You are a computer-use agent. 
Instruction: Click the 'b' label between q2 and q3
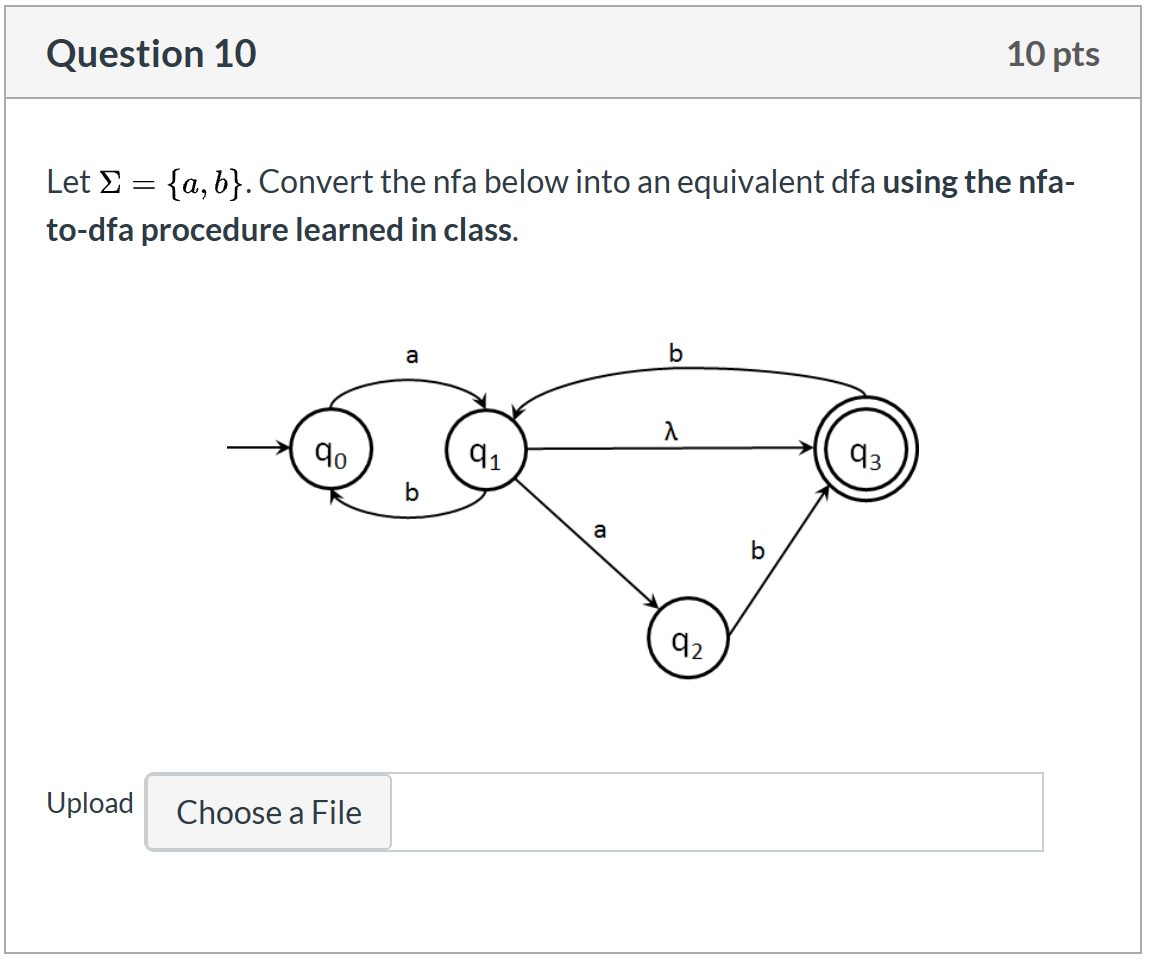(x=757, y=551)
